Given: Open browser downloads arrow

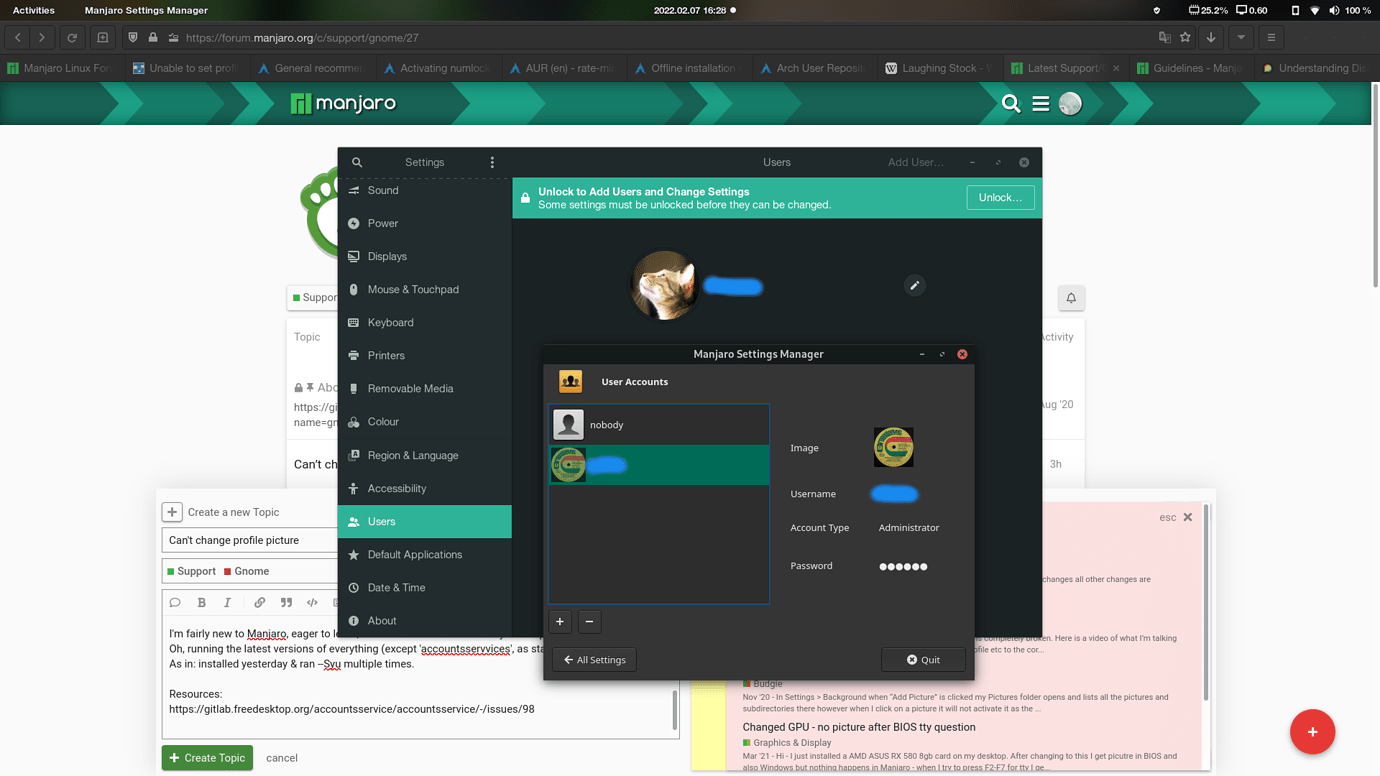Looking at the screenshot, I should tap(1211, 38).
